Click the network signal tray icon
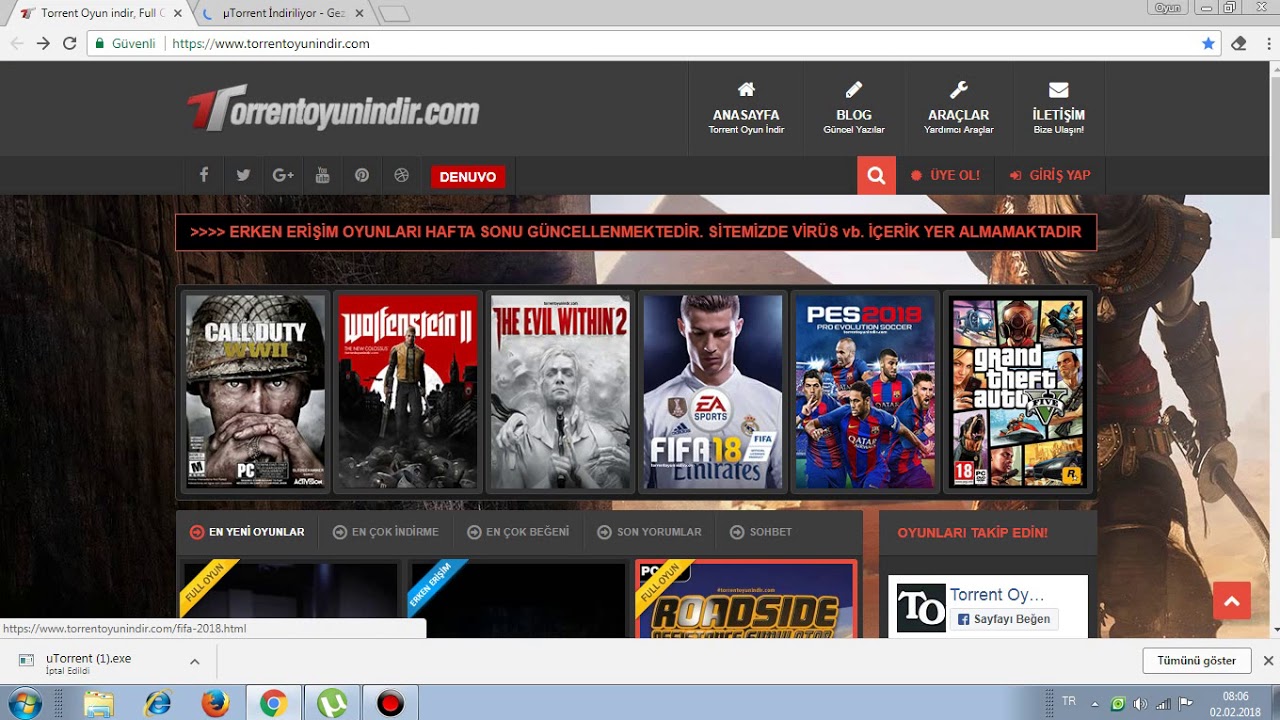This screenshot has width=1280, height=720. [x=1162, y=703]
